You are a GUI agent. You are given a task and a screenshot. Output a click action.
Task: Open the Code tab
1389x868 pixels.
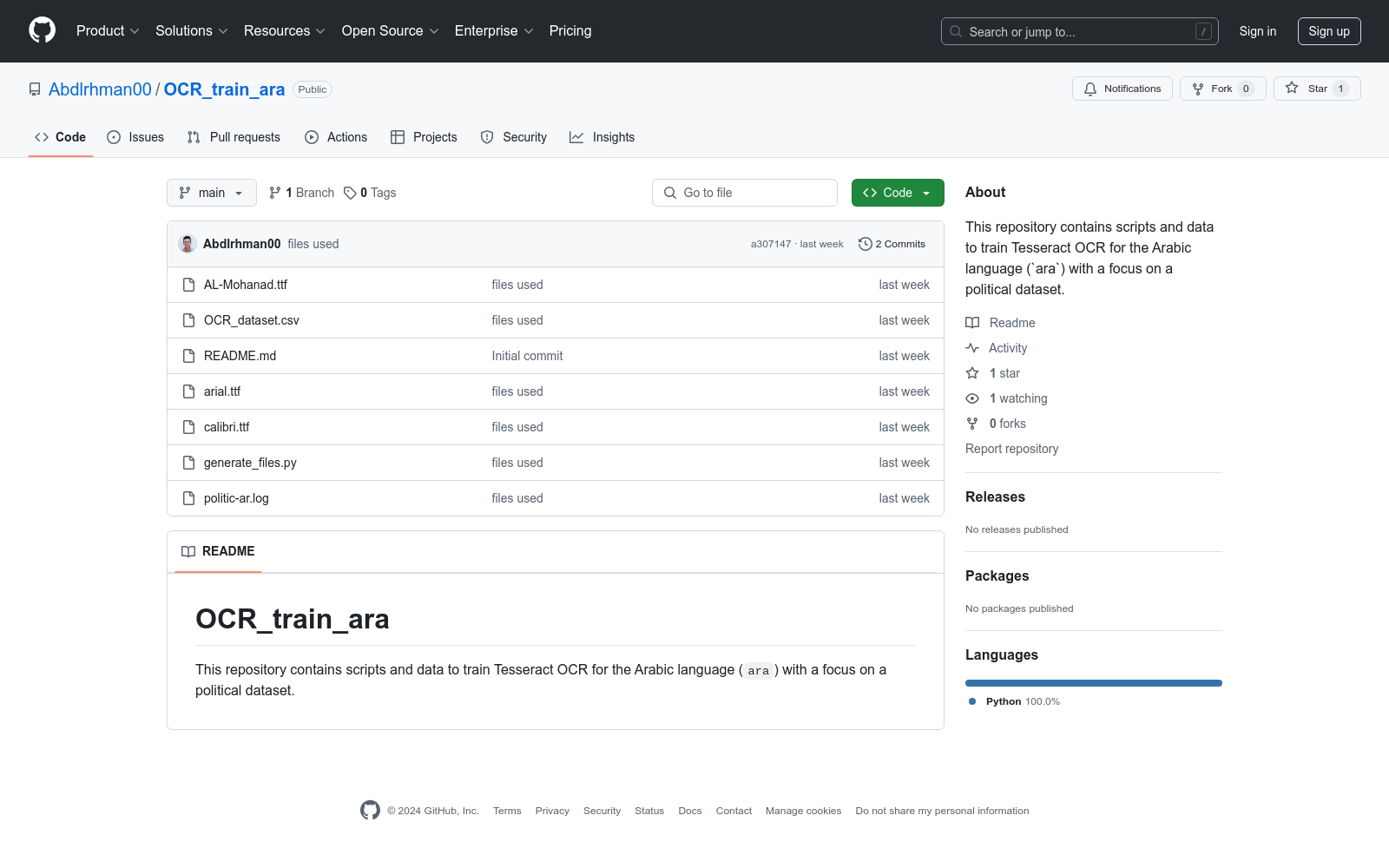pos(61,137)
